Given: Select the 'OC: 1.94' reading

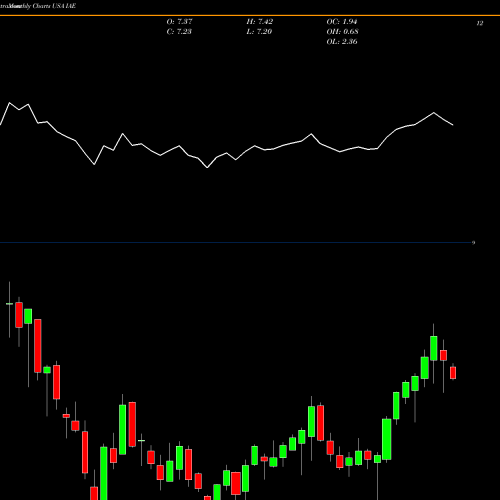Looking at the screenshot, I should click(342, 22).
